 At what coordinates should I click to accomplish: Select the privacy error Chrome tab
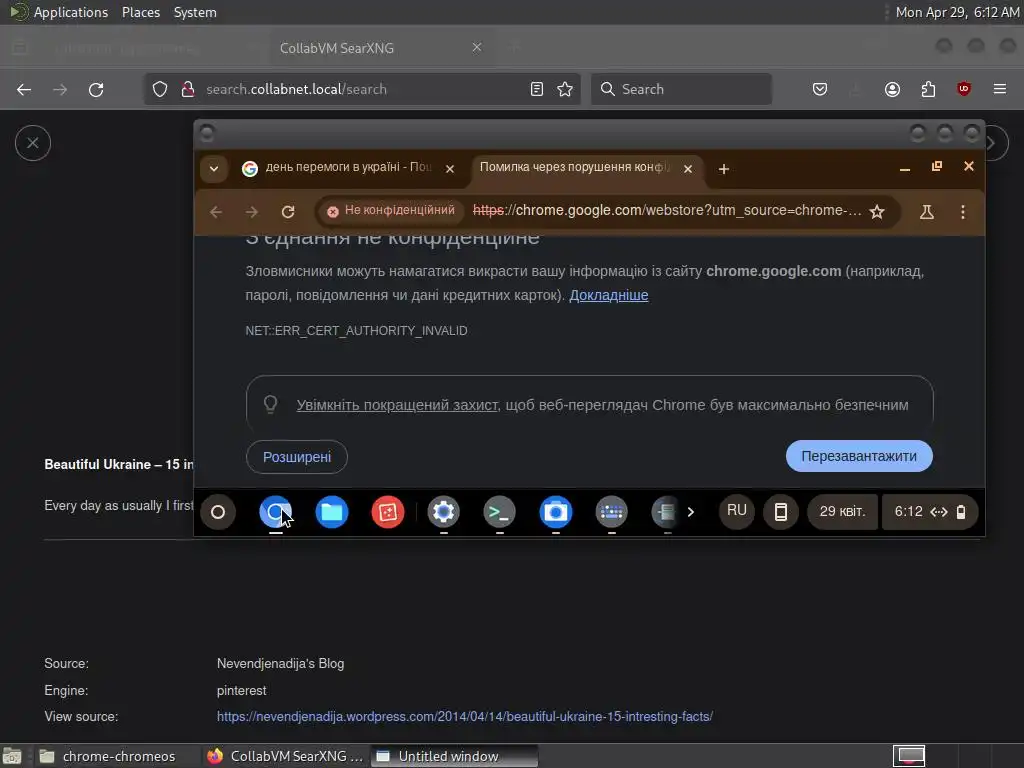coord(575,167)
